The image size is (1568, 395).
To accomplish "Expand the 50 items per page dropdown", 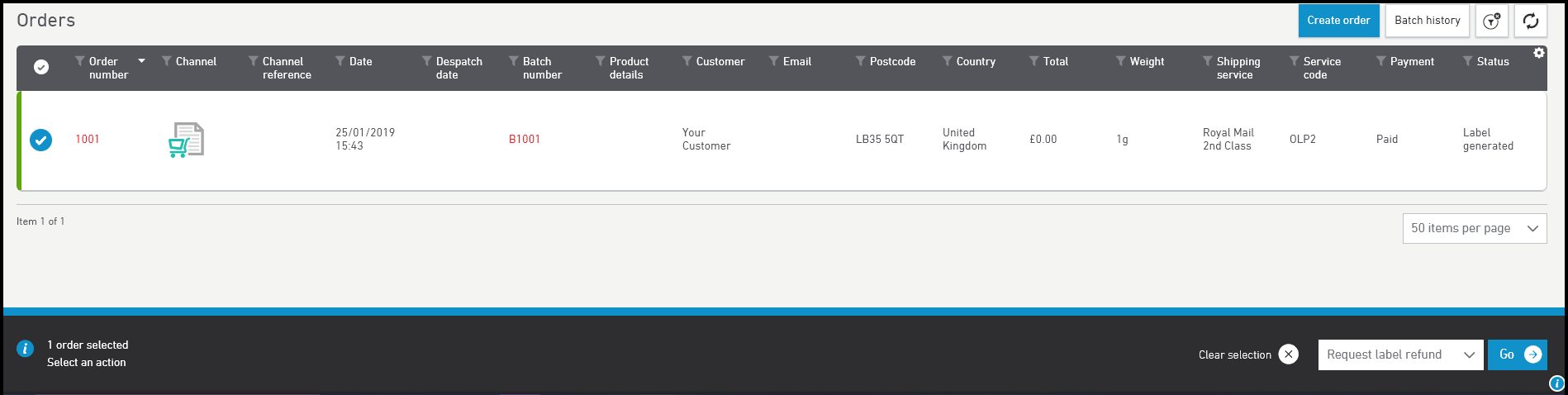I will [1474, 229].
